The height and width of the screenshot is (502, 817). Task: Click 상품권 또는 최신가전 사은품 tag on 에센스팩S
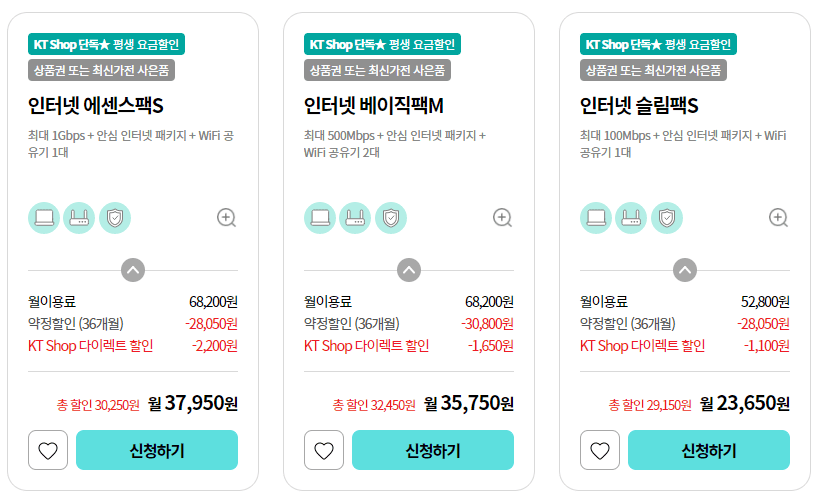[x=102, y=70]
